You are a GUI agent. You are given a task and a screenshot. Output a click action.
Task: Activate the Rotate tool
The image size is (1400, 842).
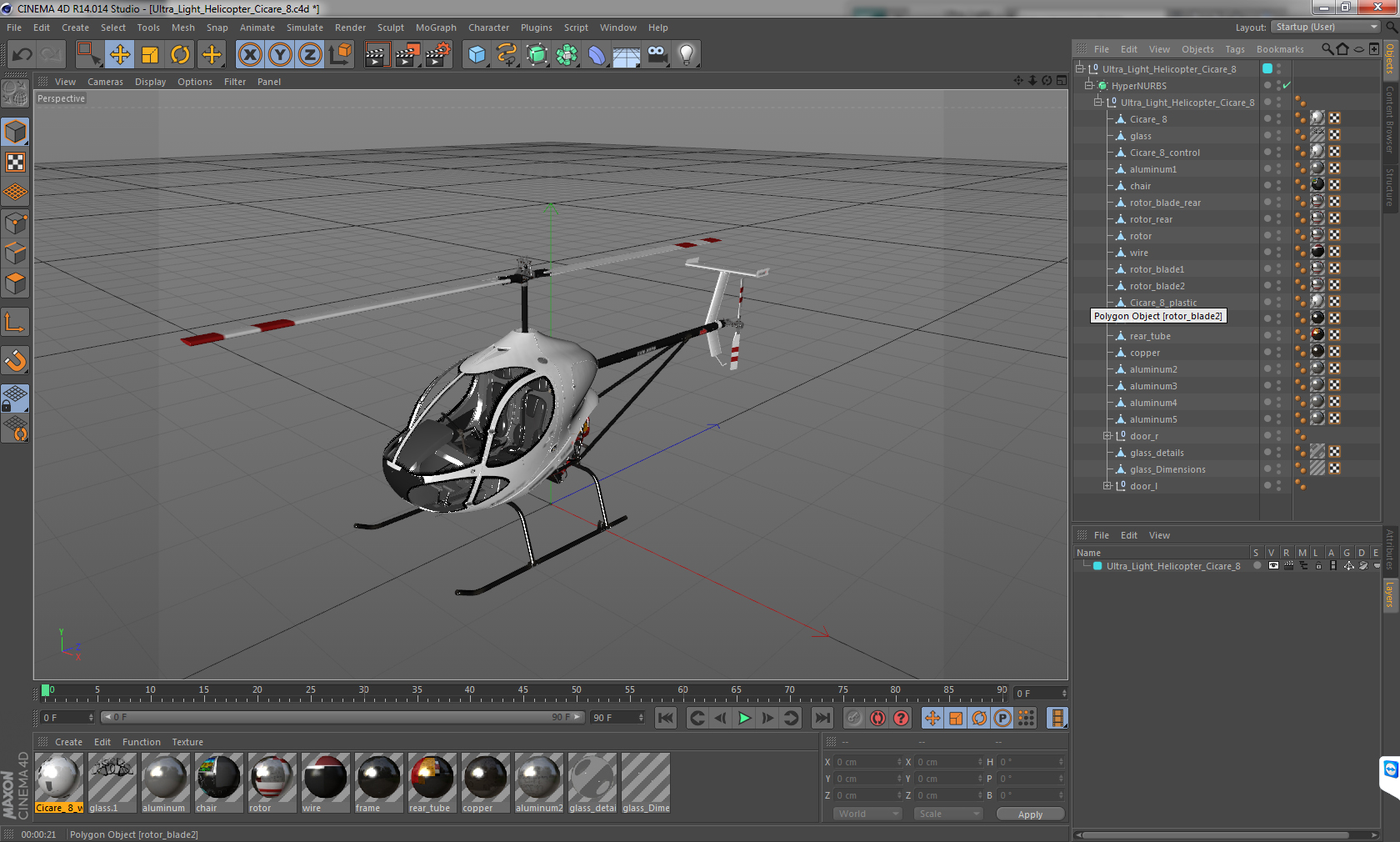coord(180,55)
